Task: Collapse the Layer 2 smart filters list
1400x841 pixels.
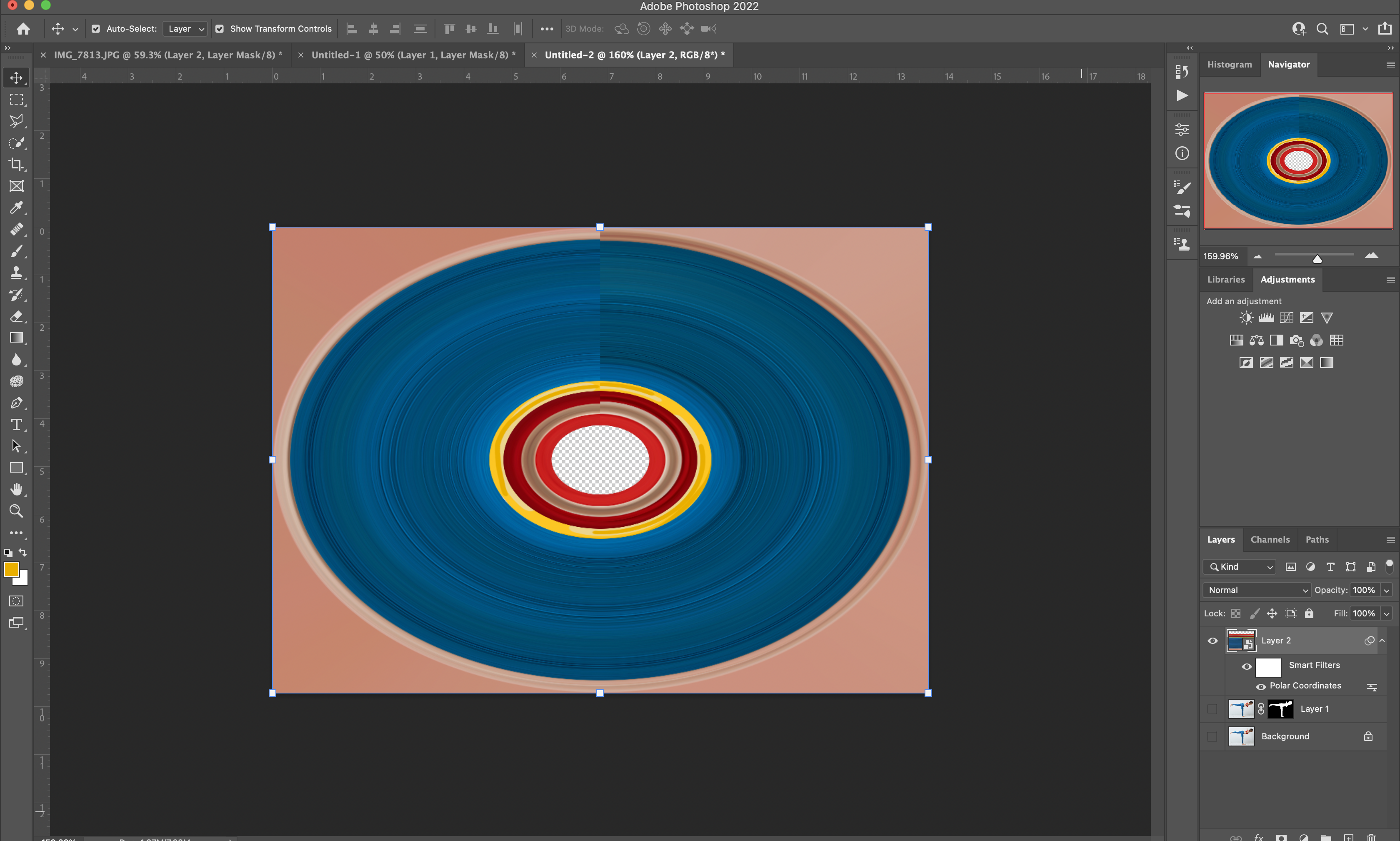Action: [x=1382, y=641]
